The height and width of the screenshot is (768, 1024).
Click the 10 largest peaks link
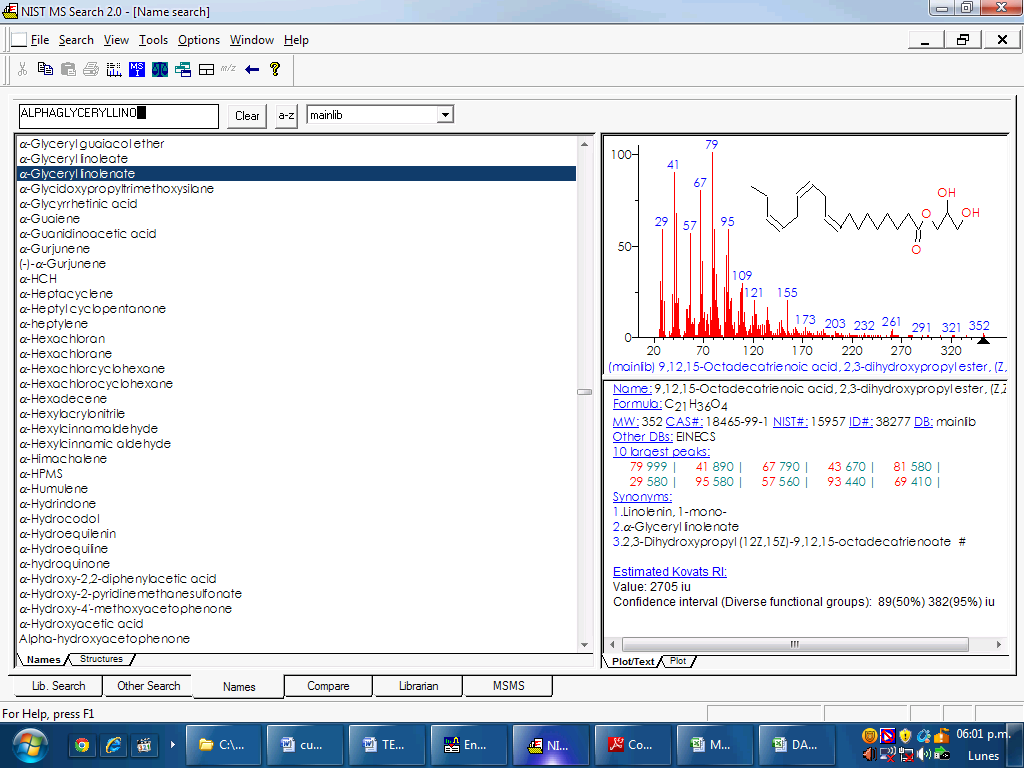coord(661,452)
